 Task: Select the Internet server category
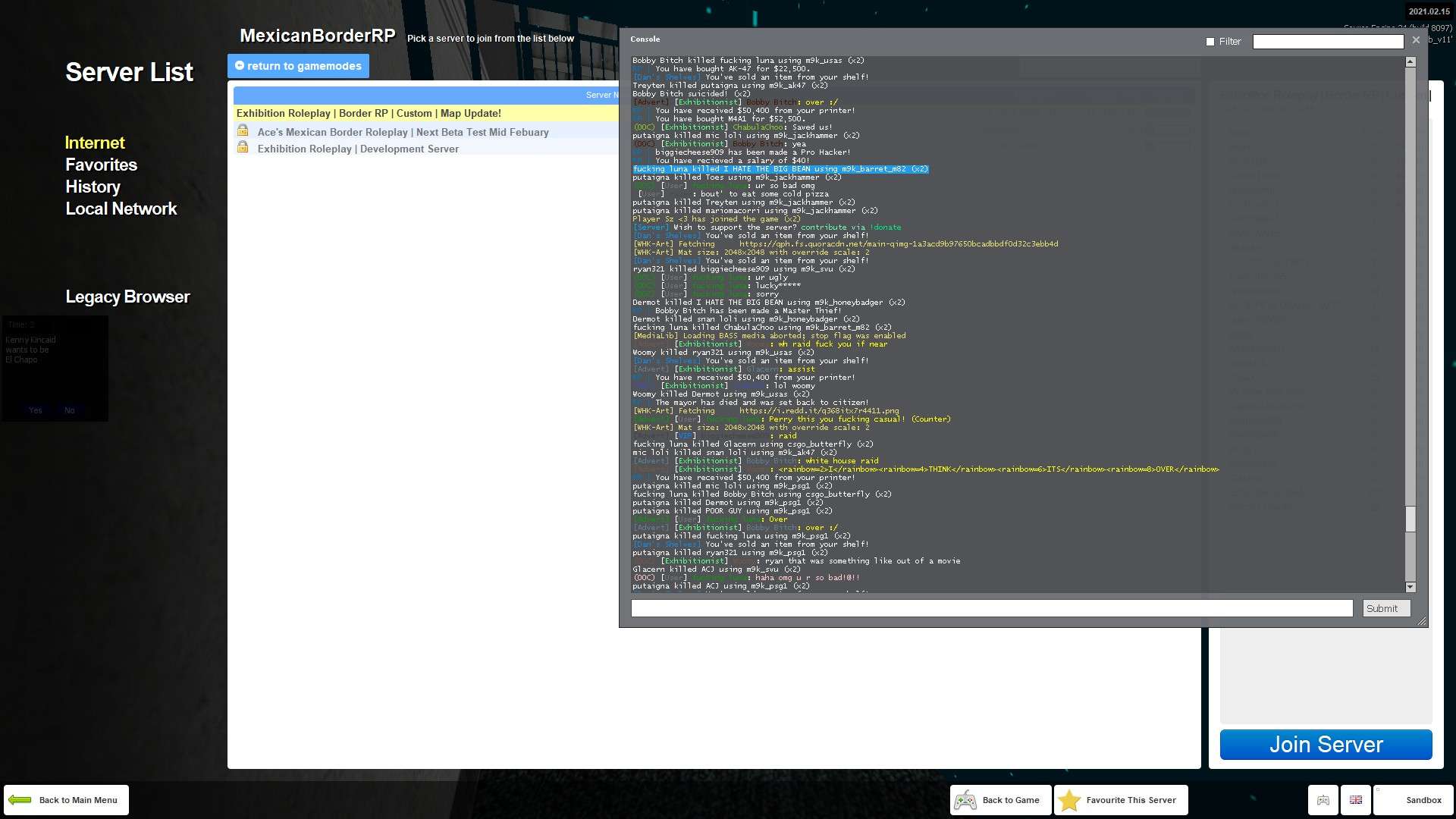95,143
